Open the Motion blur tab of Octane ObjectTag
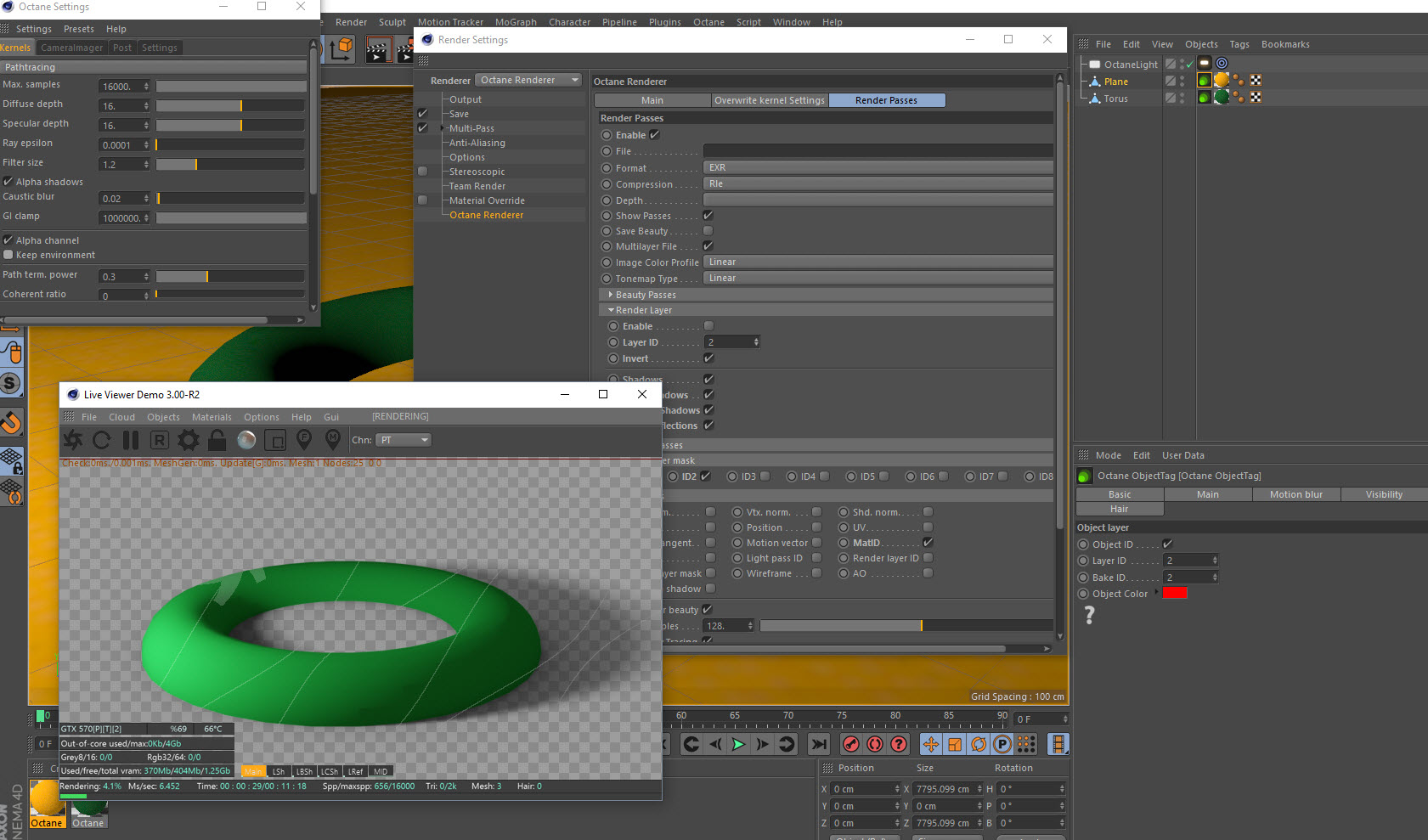The image size is (1428, 840). click(1295, 494)
